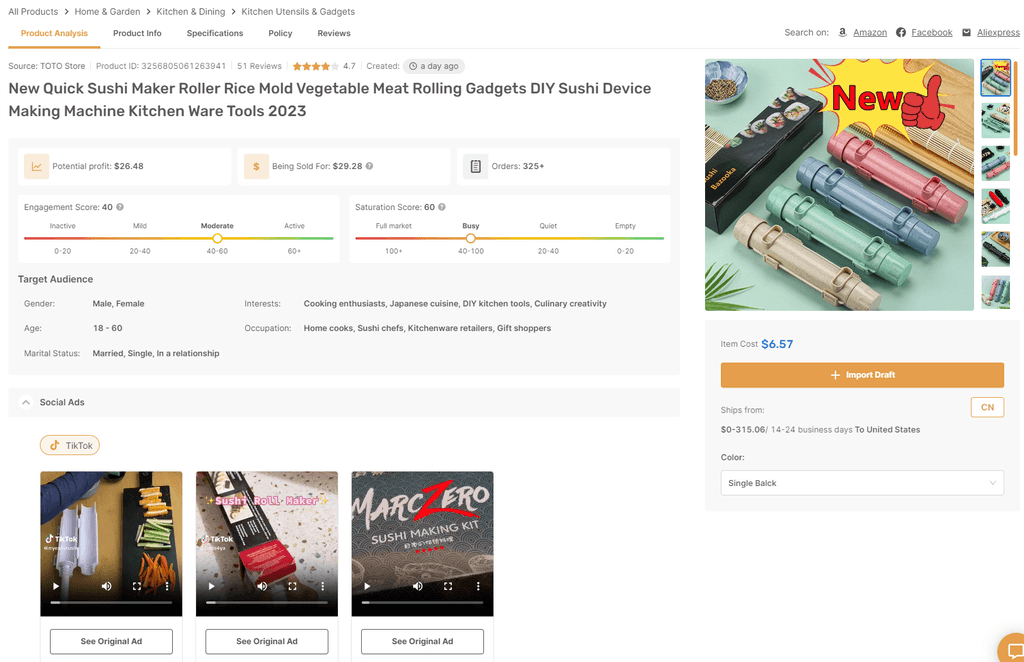
Task: Open Kitchen Utensils & Gadgets breadcrumb
Action: pos(298,12)
